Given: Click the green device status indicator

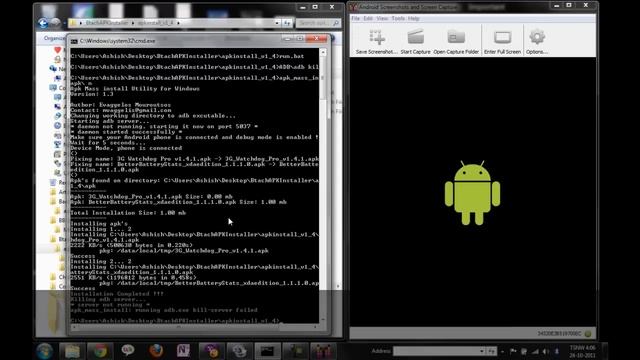Looking at the screenshot, I should pos(588,334).
